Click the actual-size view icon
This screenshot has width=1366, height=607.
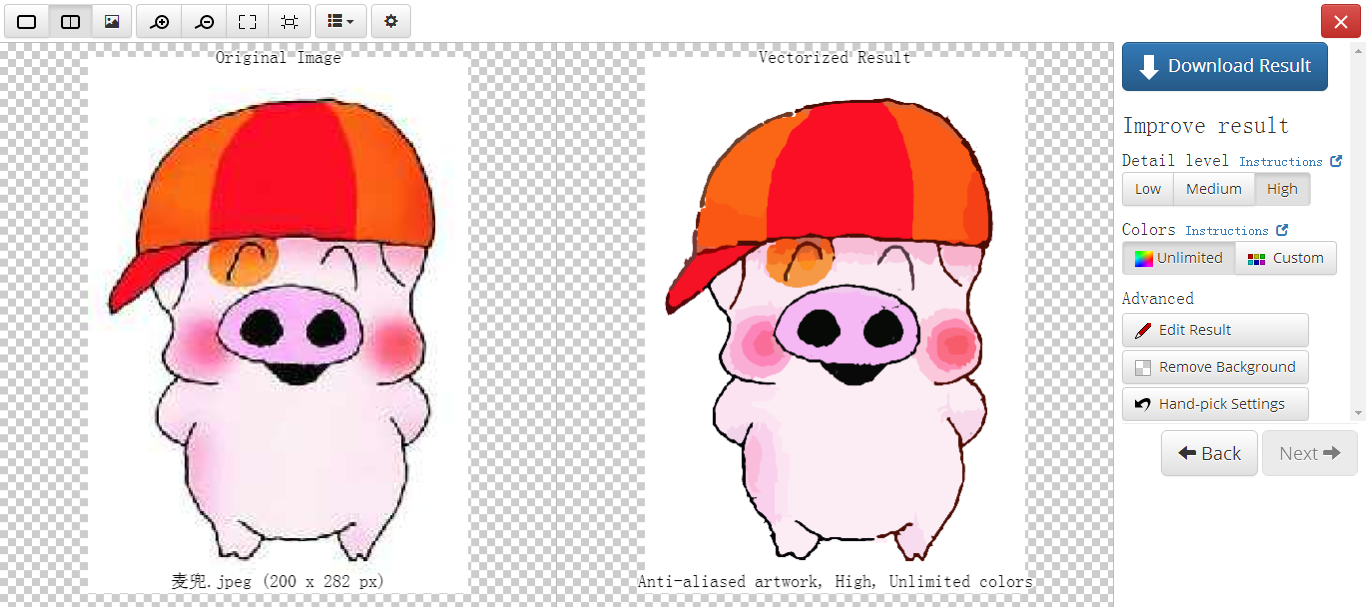coord(289,21)
